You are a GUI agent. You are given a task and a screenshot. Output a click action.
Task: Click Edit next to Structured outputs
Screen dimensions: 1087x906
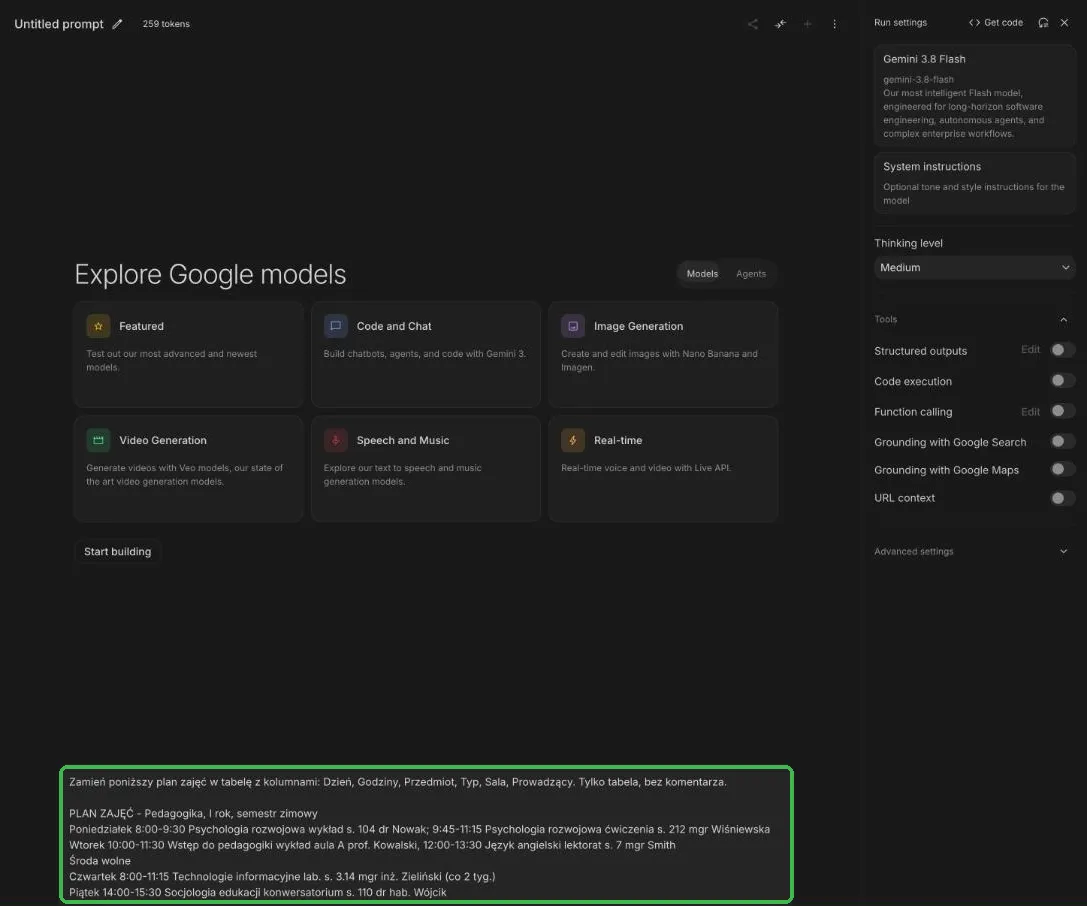point(1030,350)
